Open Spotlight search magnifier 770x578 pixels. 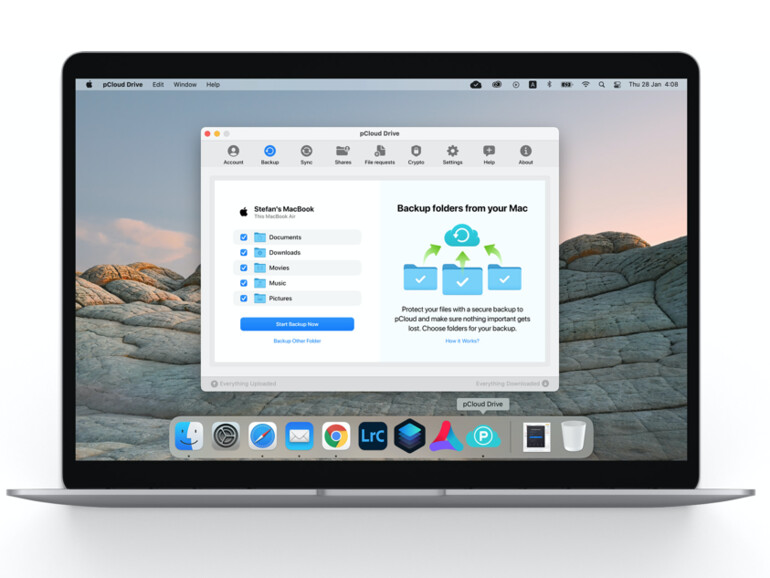tap(602, 84)
